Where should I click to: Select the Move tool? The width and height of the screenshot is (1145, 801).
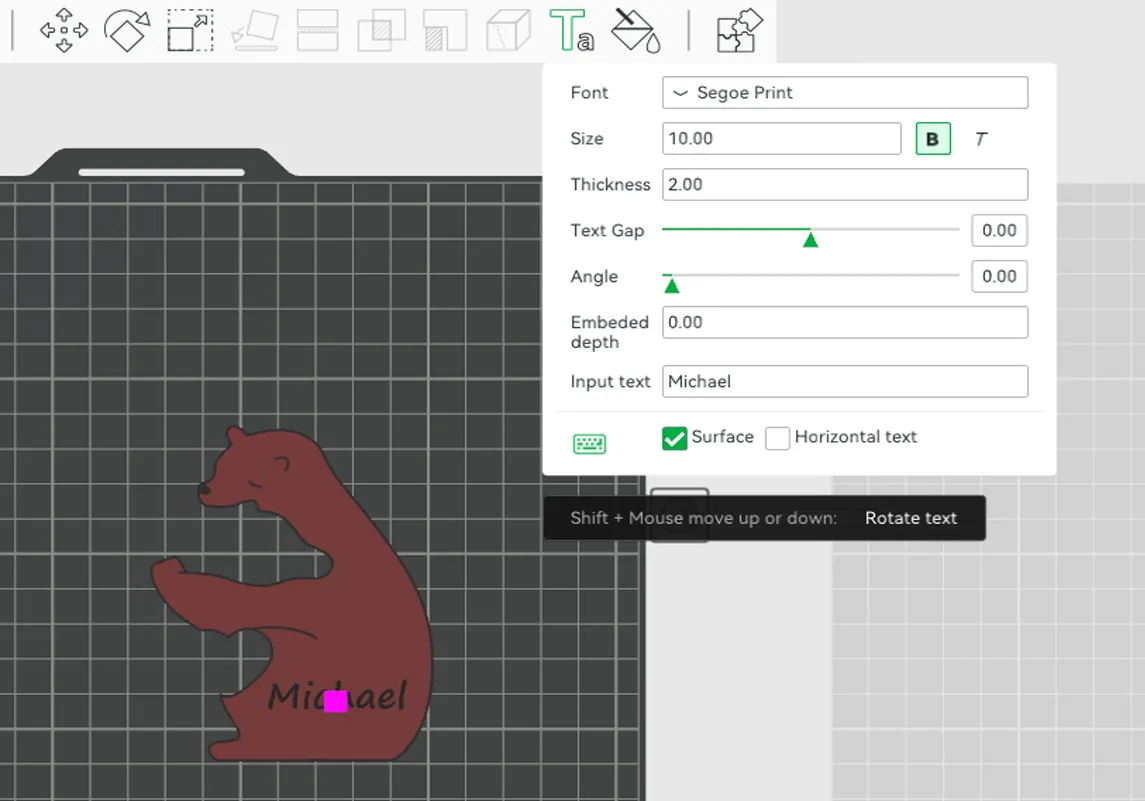pyautogui.click(x=64, y=30)
